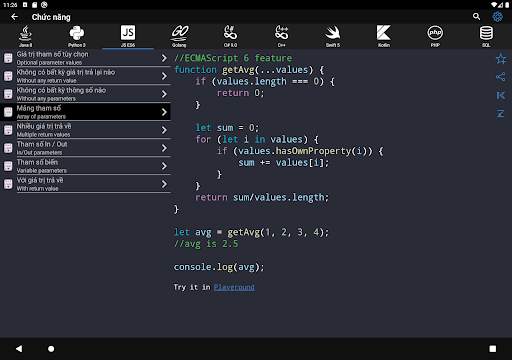Click document icon beside In/Out parameters
This screenshot has height=360, width=512.
(x=8, y=148)
